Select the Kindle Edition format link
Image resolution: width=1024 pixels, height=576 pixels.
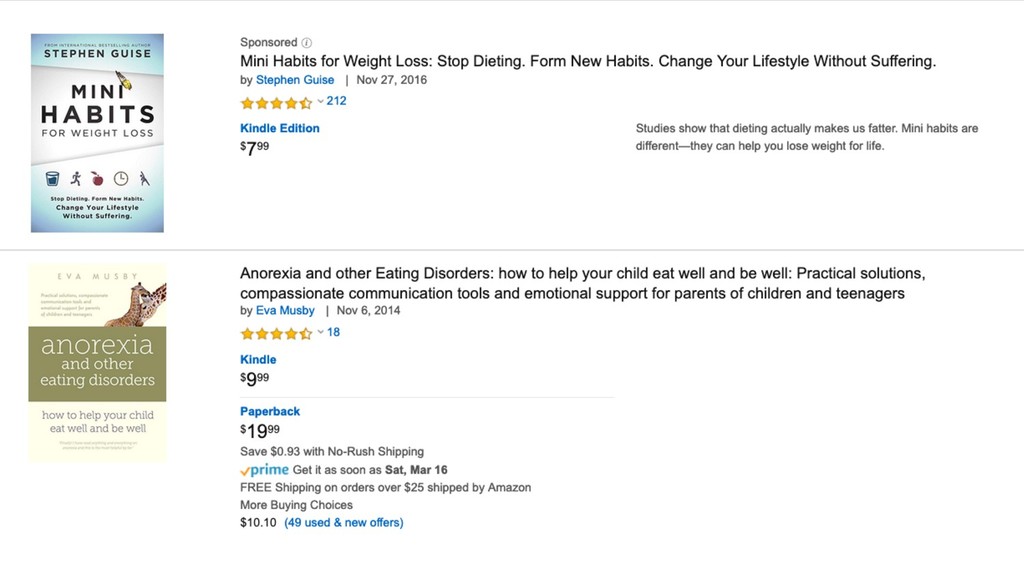coord(280,128)
